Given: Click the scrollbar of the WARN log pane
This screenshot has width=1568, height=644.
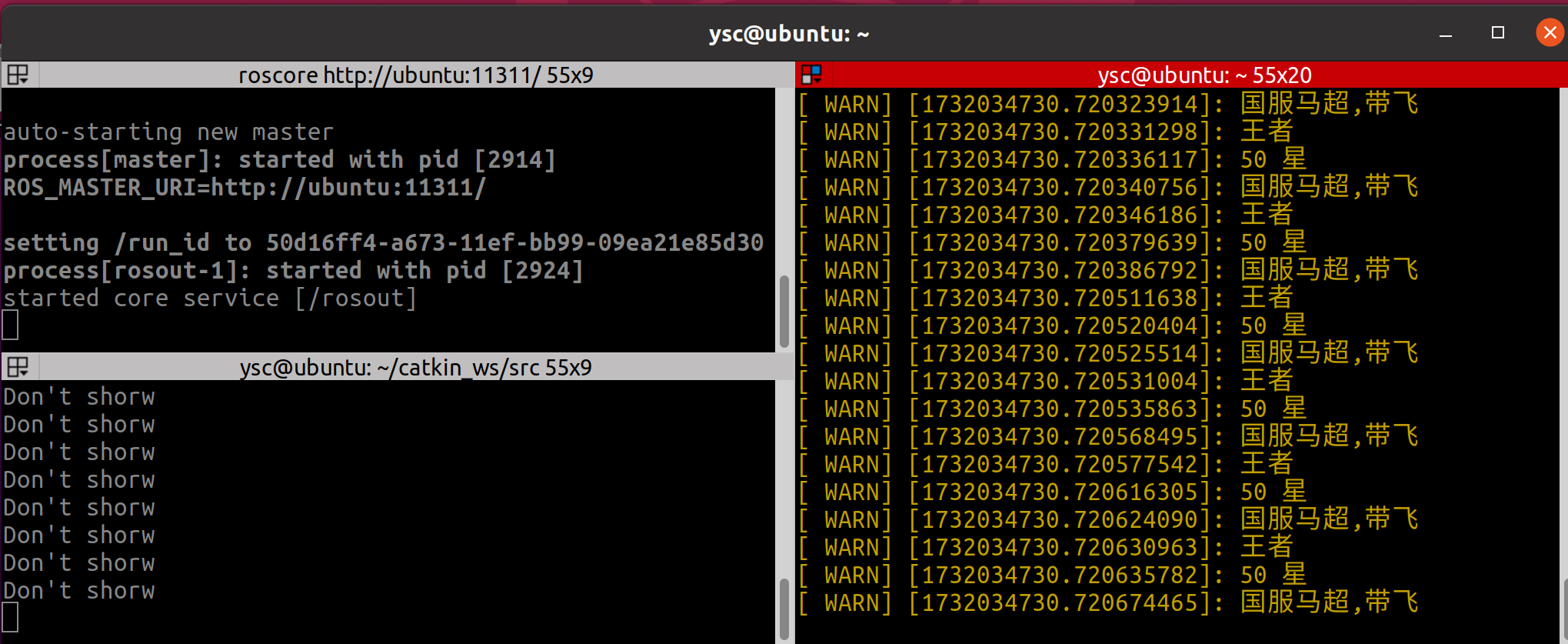Looking at the screenshot, I should tap(1564, 608).
